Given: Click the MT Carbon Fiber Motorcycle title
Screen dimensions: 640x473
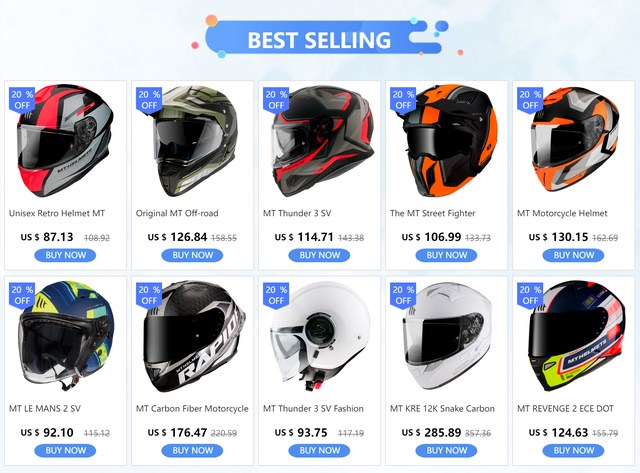Looking at the screenshot, I should click(192, 409).
